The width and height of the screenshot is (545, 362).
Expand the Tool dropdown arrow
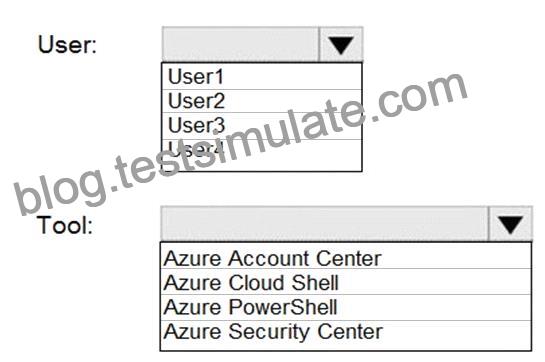[510, 224]
